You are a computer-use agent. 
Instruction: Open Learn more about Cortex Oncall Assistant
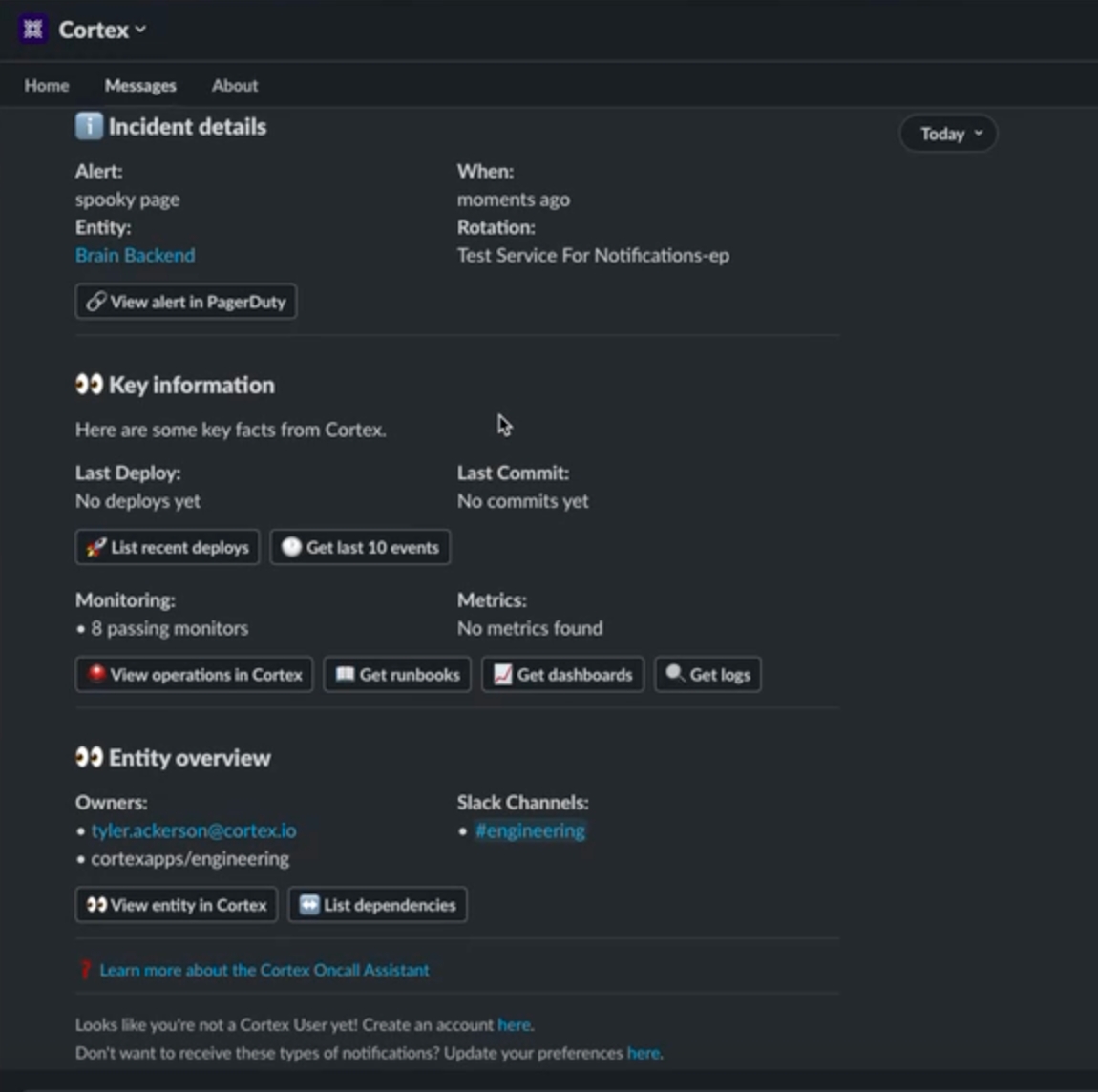tap(264, 970)
